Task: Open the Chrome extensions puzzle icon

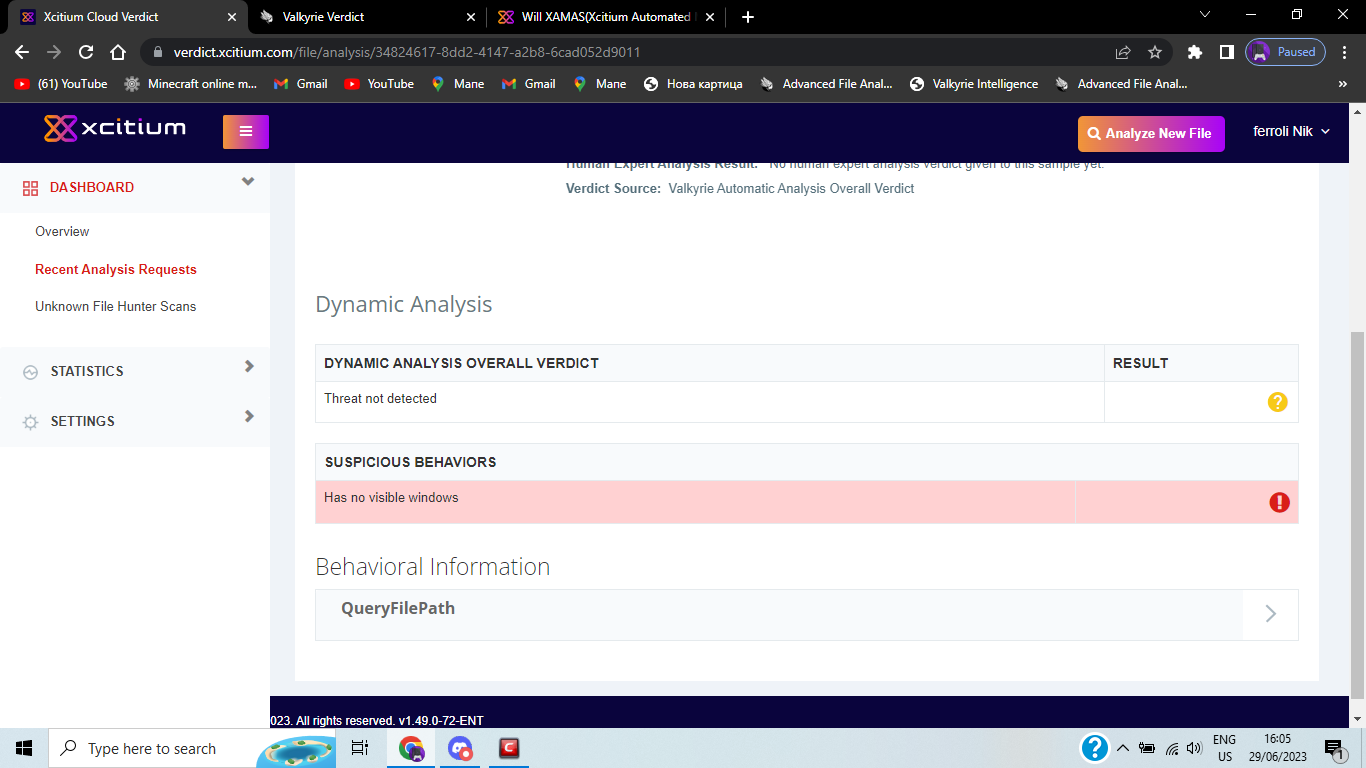Action: pos(1195,52)
